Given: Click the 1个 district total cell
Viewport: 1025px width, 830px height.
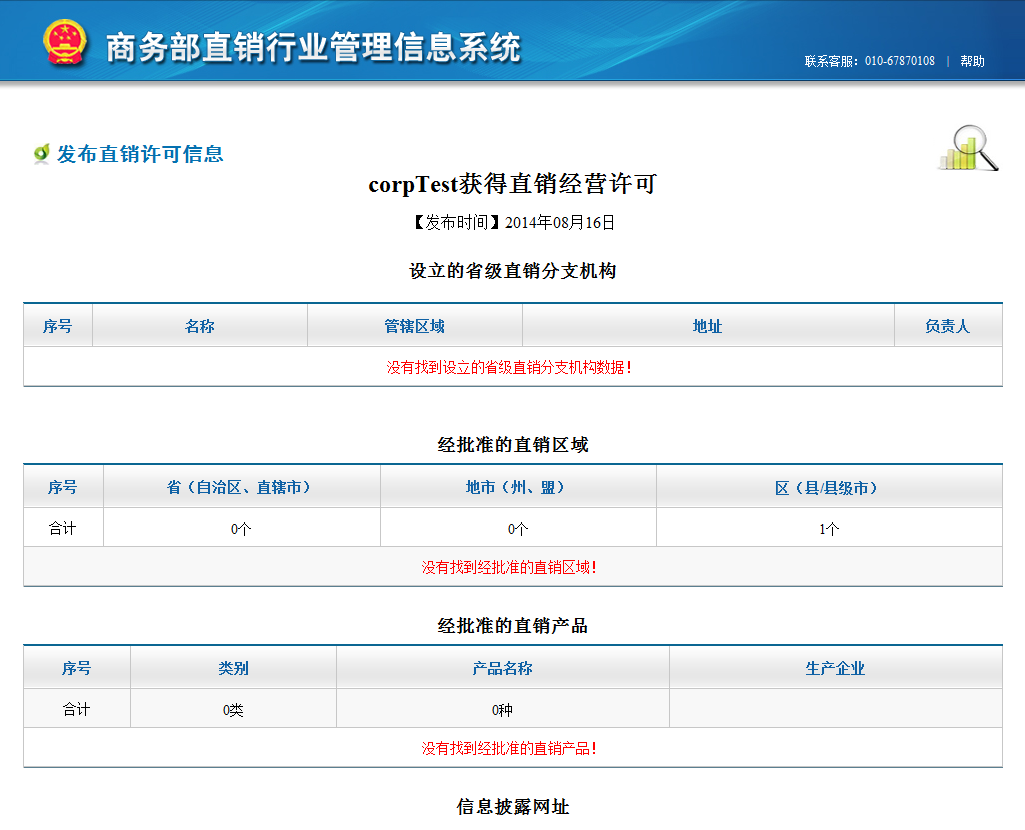Looking at the screenshot, I should [x=829, y=528].
